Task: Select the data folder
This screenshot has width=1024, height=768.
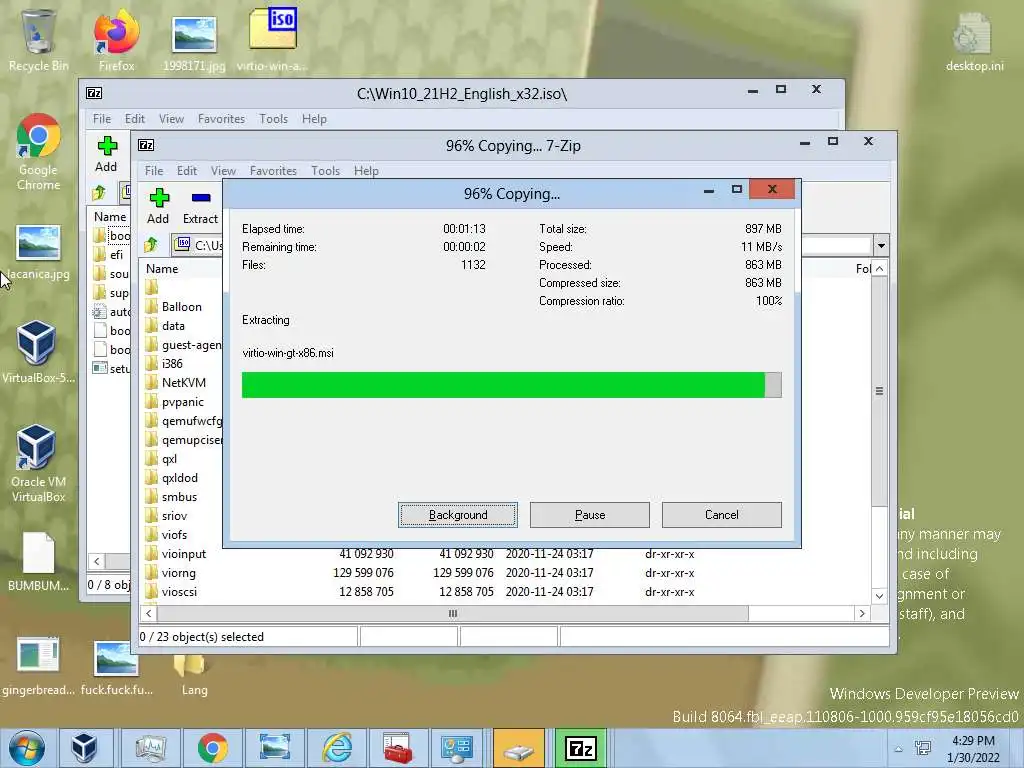Action: click(173, 325)
